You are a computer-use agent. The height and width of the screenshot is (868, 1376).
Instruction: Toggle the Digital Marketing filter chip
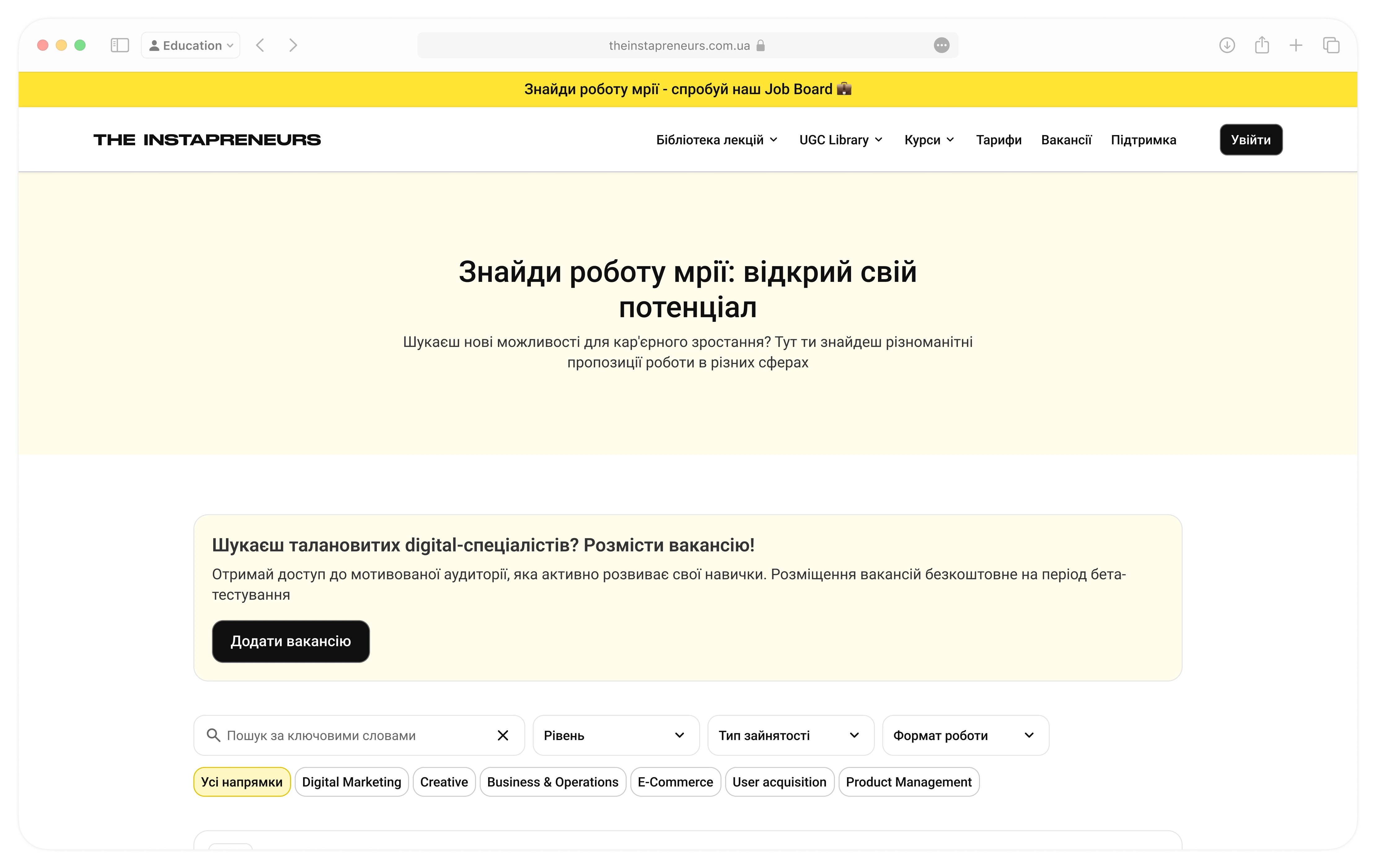pyautogui.click(x=351, y=782)
